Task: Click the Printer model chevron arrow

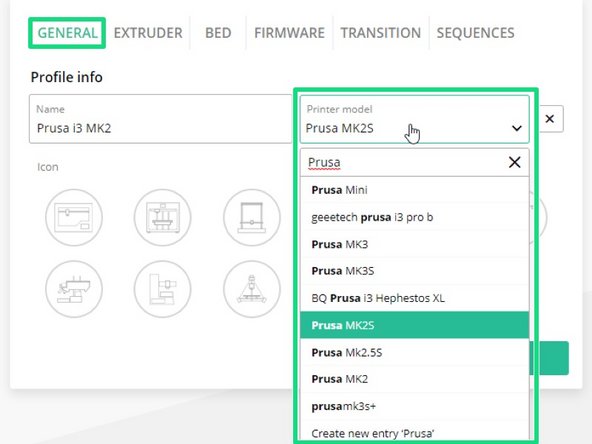Action: (516, 128)
